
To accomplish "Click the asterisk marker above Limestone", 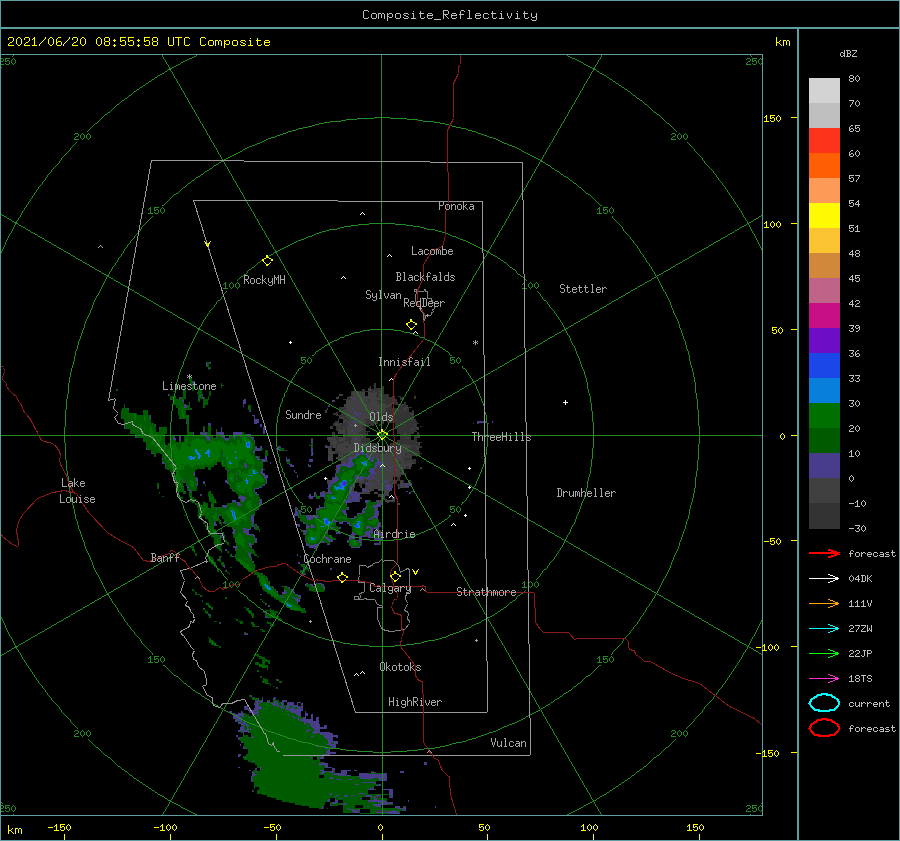I will pos(189,377).
